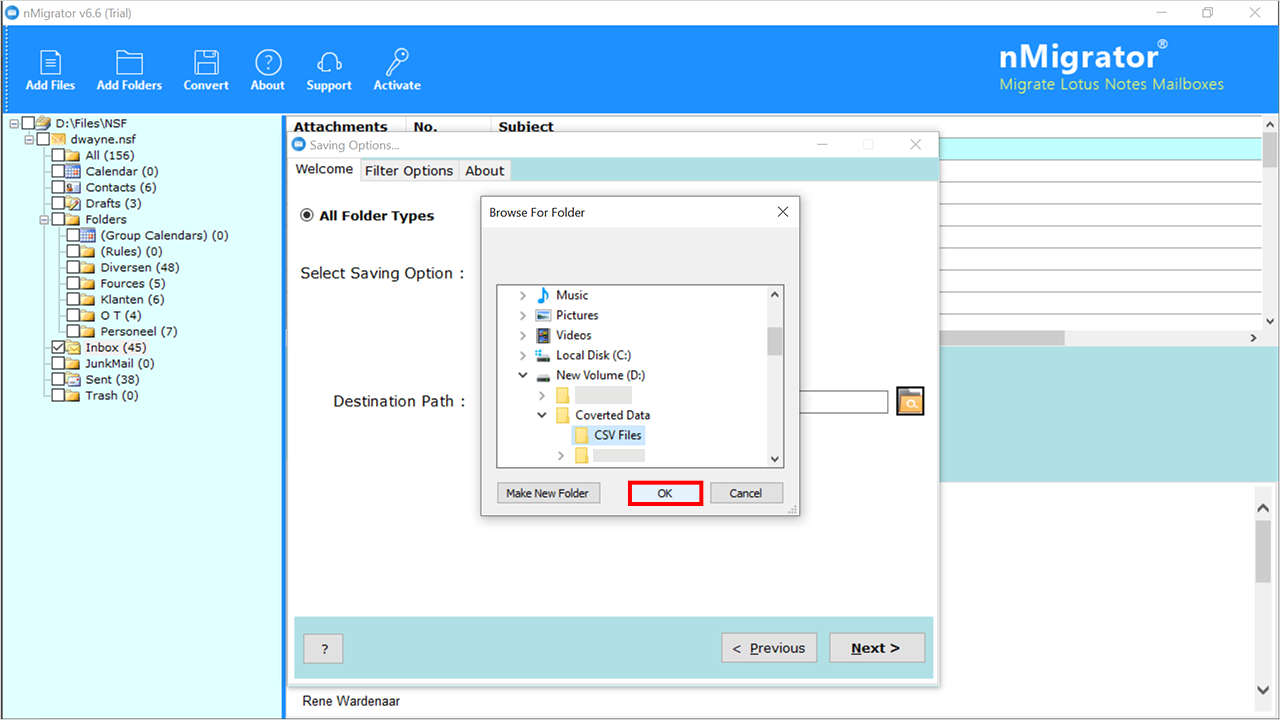Click the destination path browse folder icon
Viewport: 1280px width, 720px height.
(x=910, y=401)
